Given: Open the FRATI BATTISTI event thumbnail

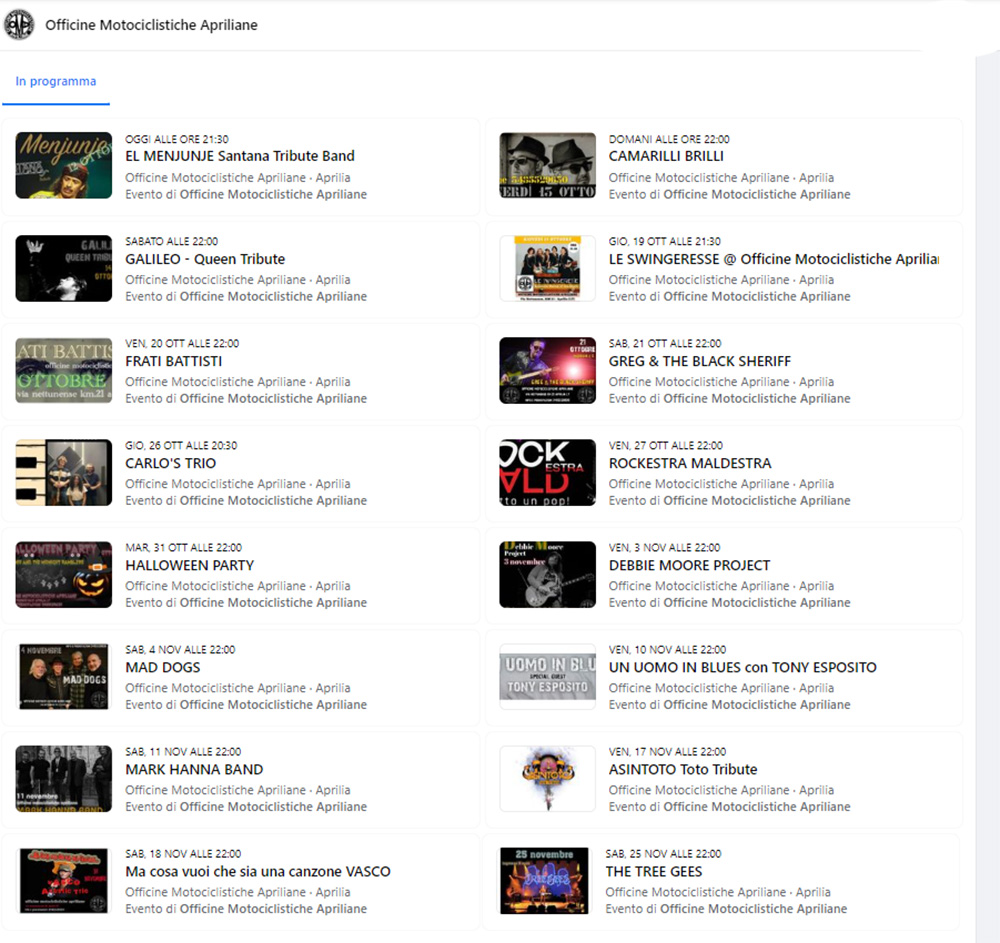Looking at the screenshot, I should pos(64,370).
